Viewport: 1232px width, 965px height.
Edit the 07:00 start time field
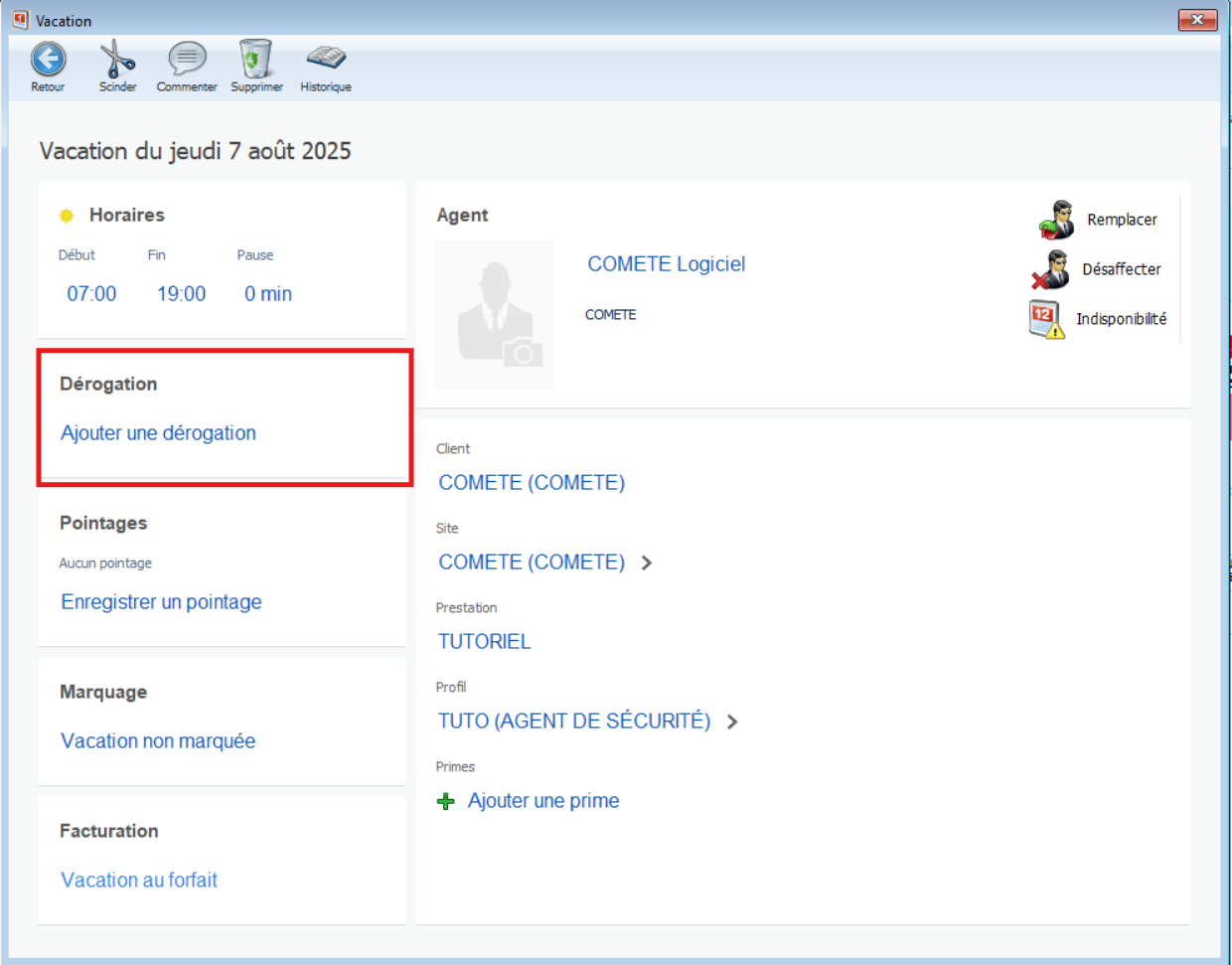click(91, 294)
